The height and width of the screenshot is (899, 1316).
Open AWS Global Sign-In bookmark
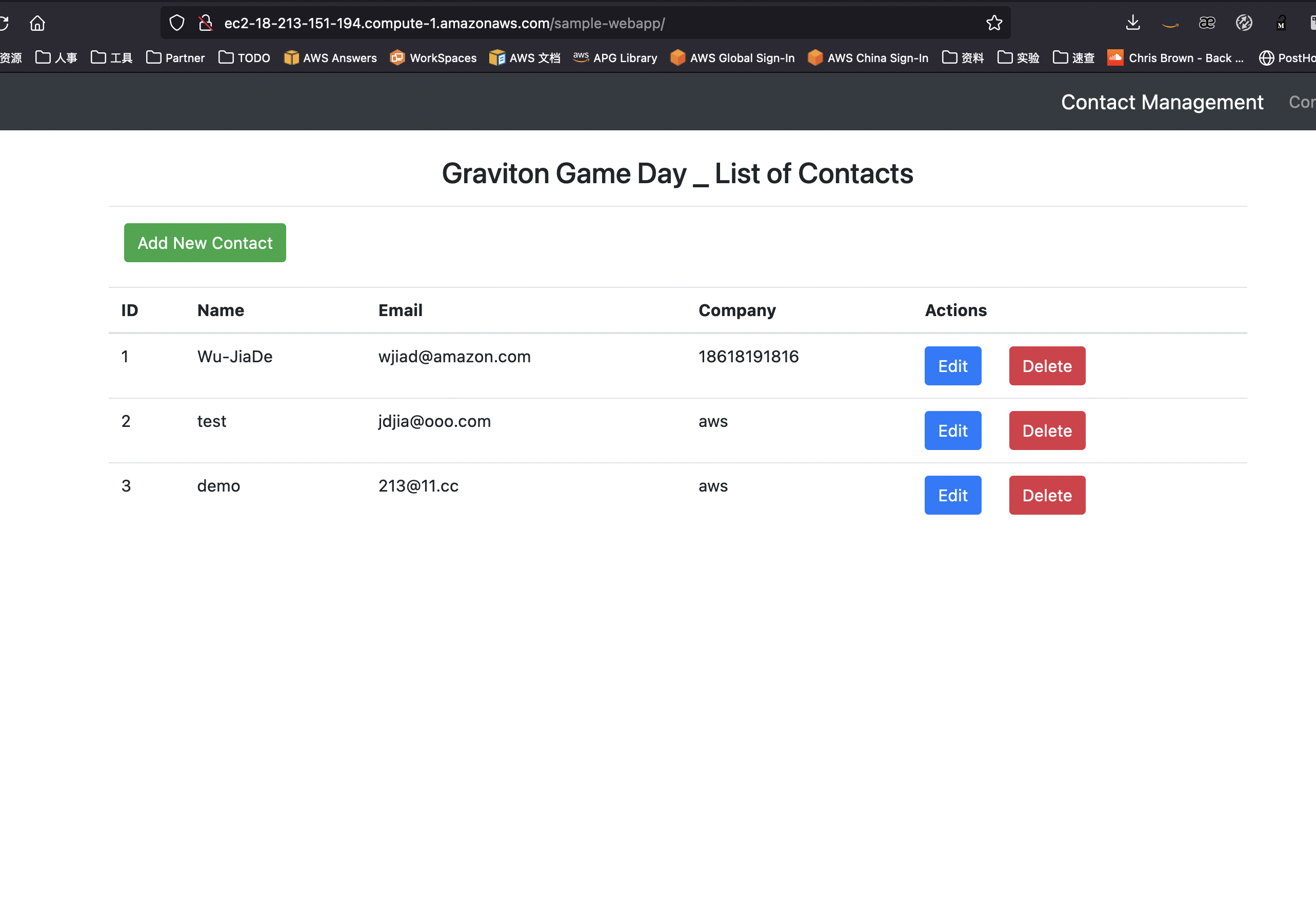point(732,58)
